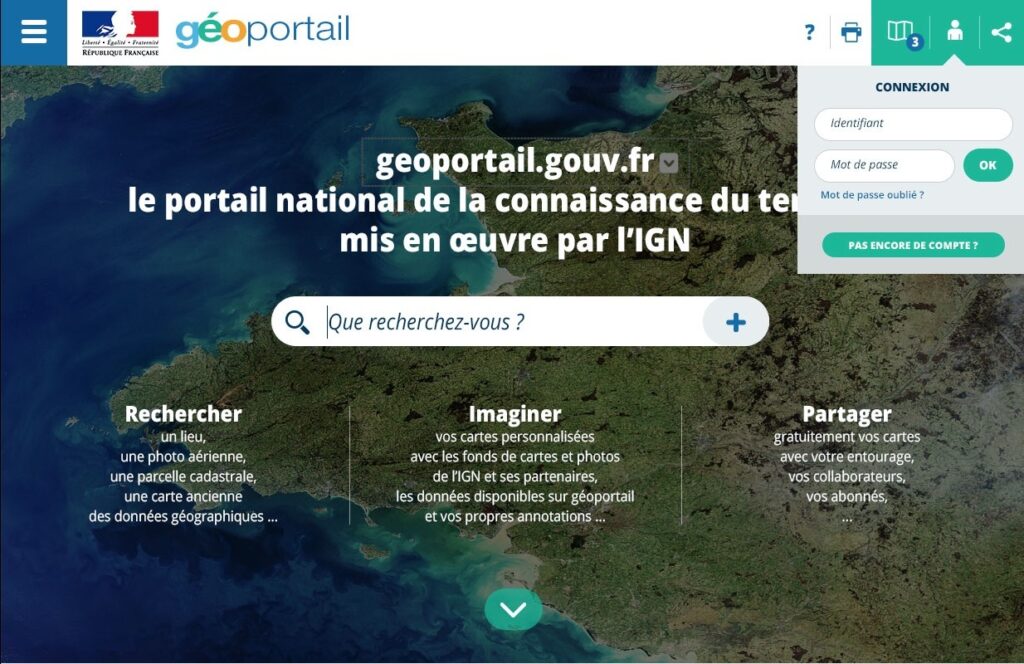Click 'mis en œuvre par l'IGN' text

point(515,240)
